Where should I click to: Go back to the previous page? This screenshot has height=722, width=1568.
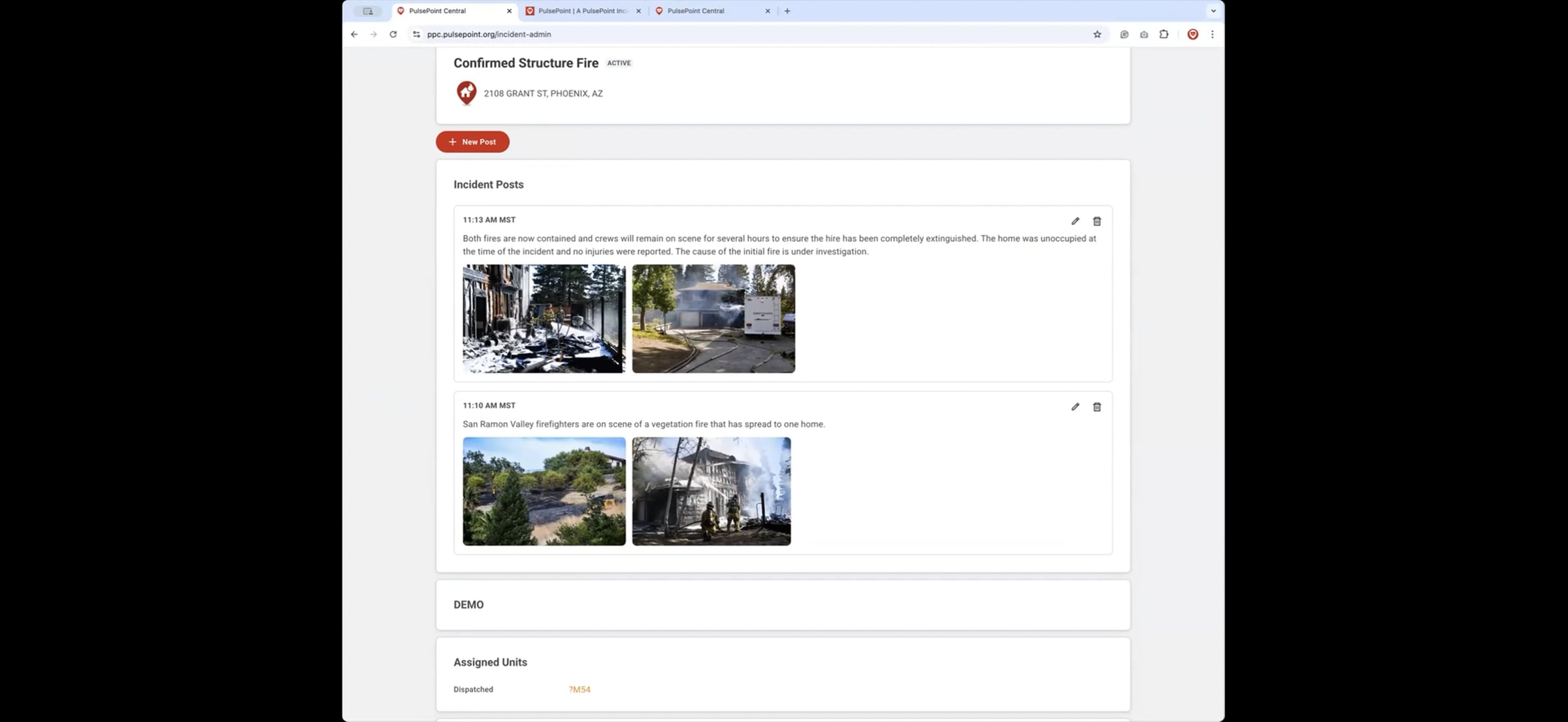(354, 34)
